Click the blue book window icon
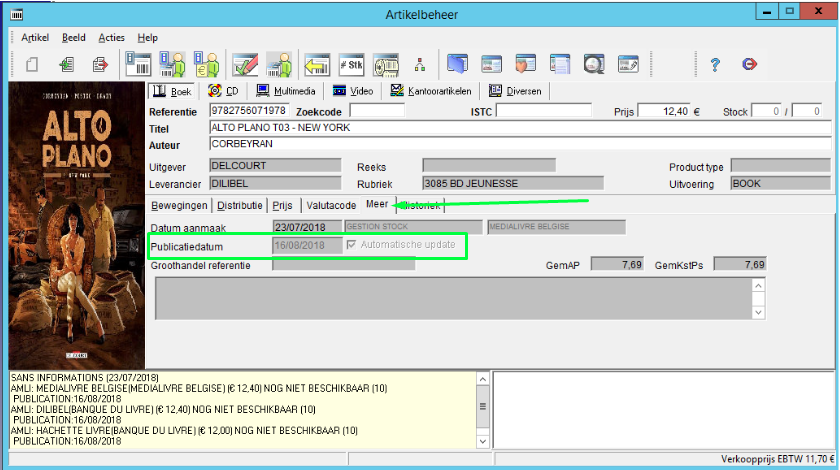Image resolution: width=840 pixels, height=470 pixels. [458, 64]
